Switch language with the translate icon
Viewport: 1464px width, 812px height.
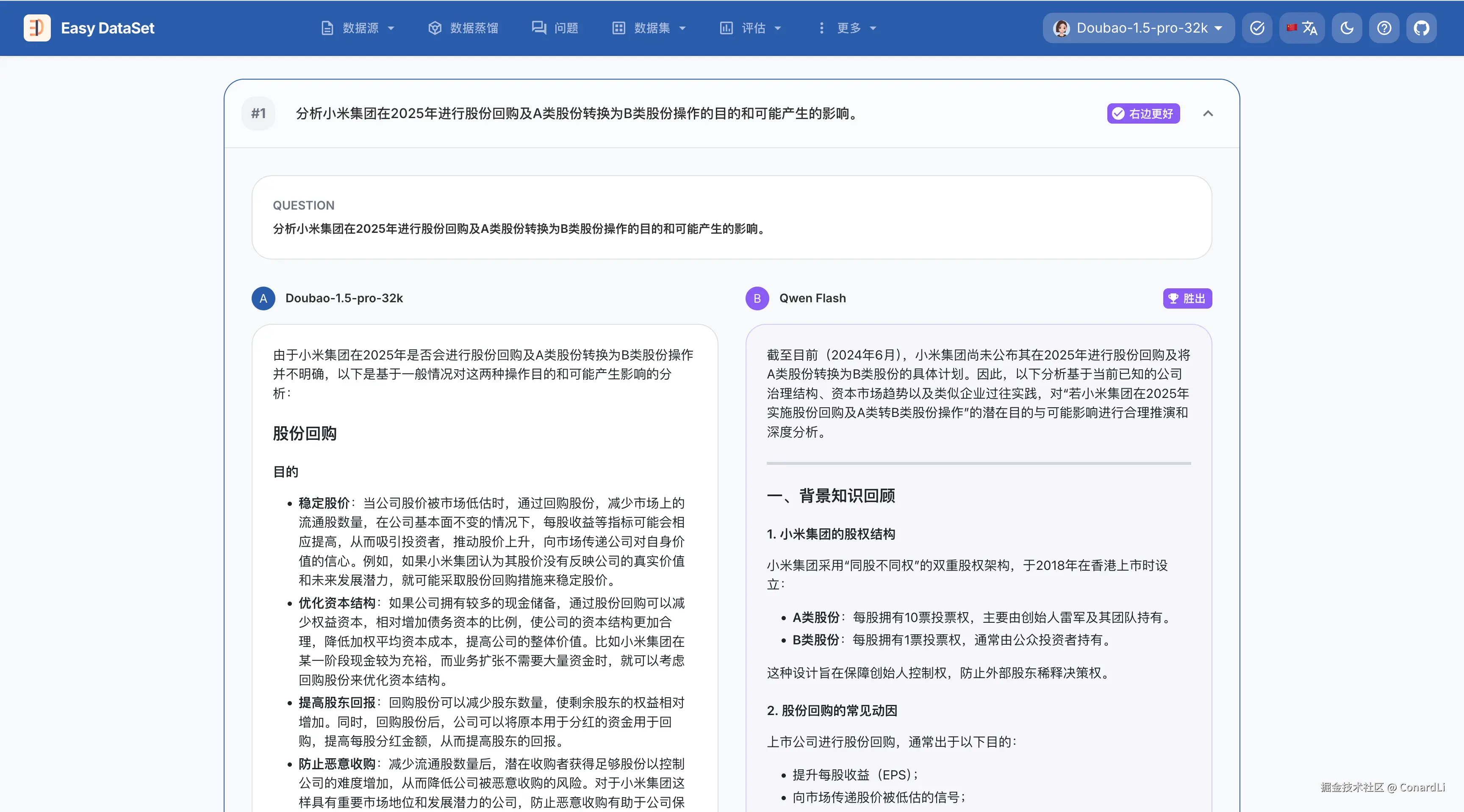pyautogui.click(x=1302, y=28)
